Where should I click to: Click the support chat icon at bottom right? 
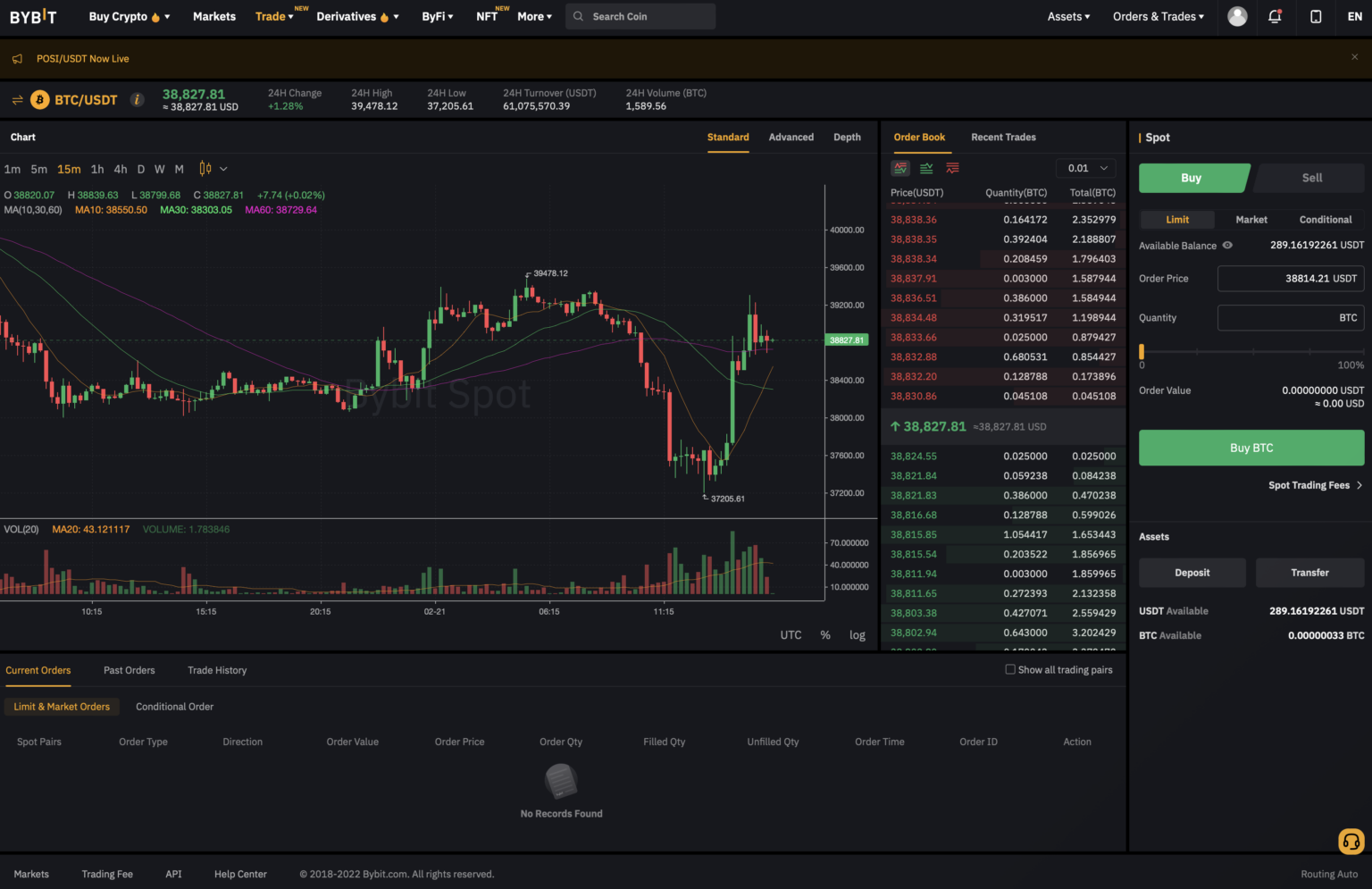pyautogui.click(x=1351, y=842)
